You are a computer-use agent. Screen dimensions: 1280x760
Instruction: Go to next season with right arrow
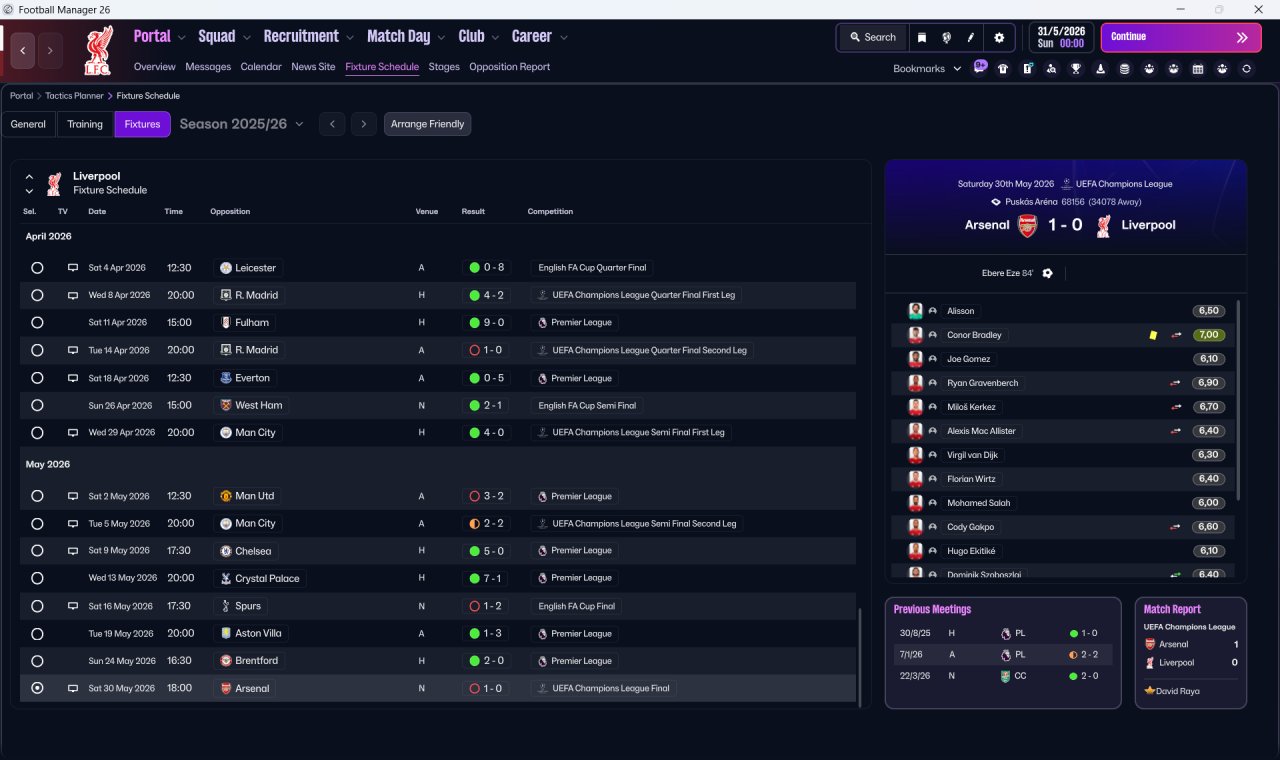coord(364,124)
